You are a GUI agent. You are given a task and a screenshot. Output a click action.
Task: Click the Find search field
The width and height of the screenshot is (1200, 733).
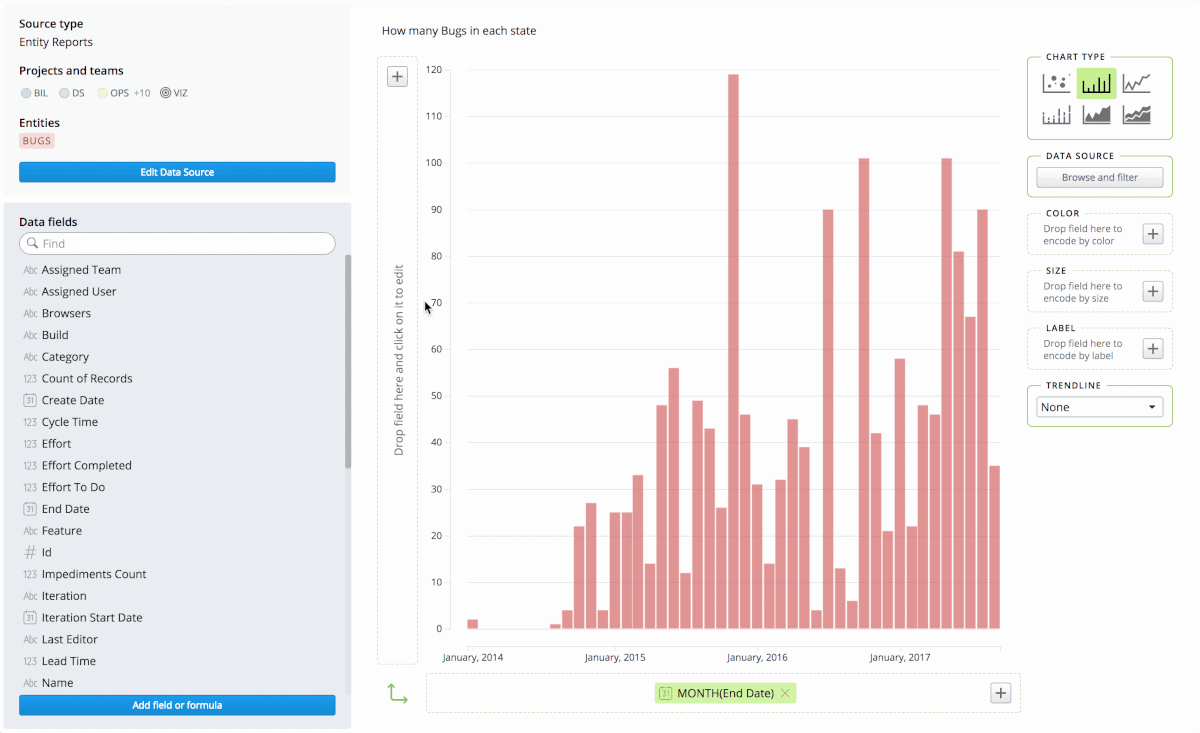(x=177, y=243)
